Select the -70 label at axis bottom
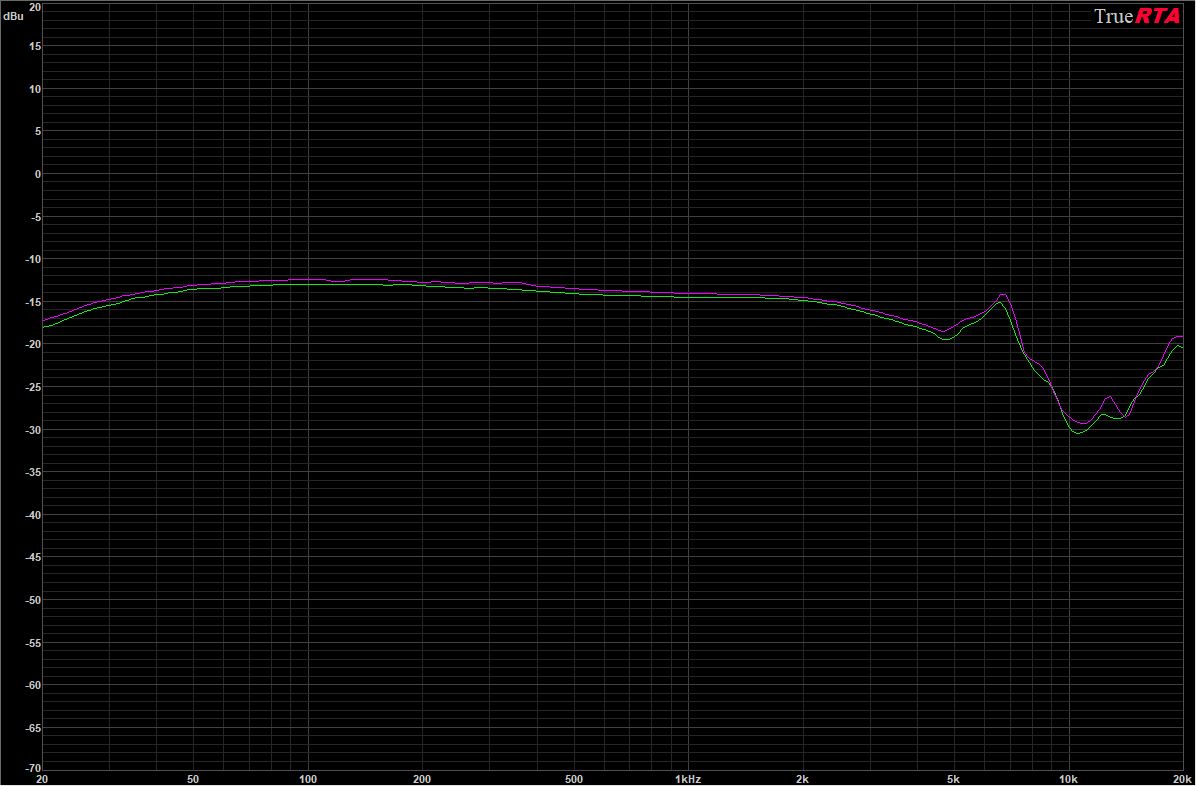1196x786 pixels. (x=33, y=768)
